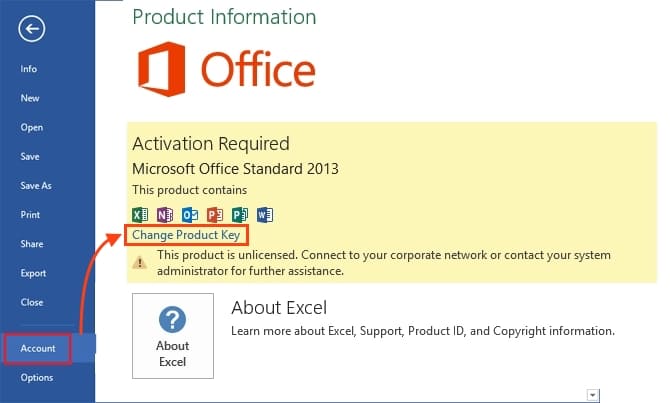This screenshot has width=670, height=403.
Task: Open Excel Options
Action: [37, 378]
